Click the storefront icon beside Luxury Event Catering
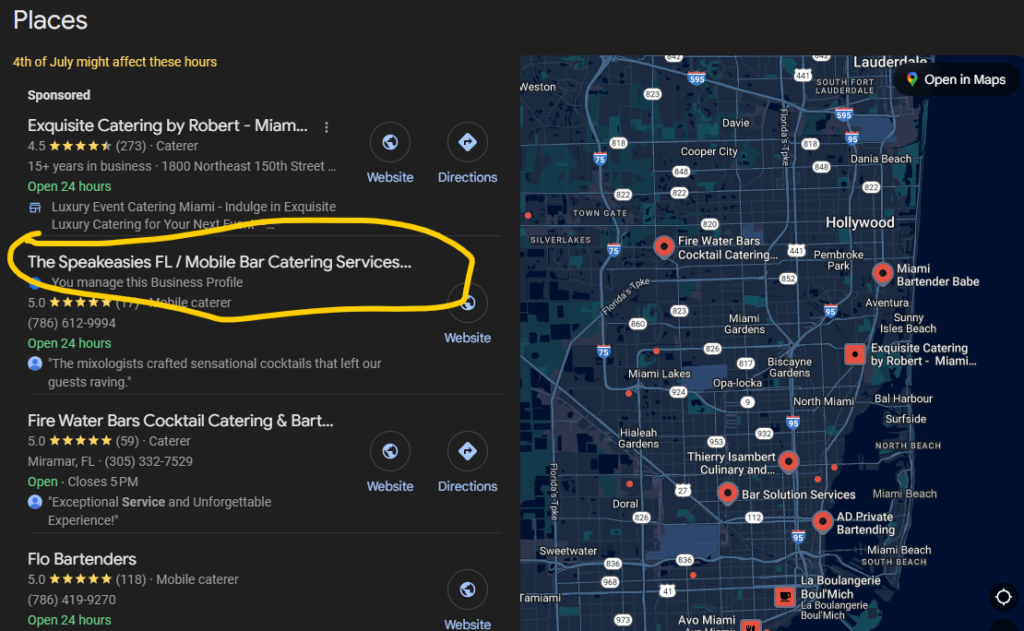1024x631 pixels. pyautogui.click(x=35, y=208)
